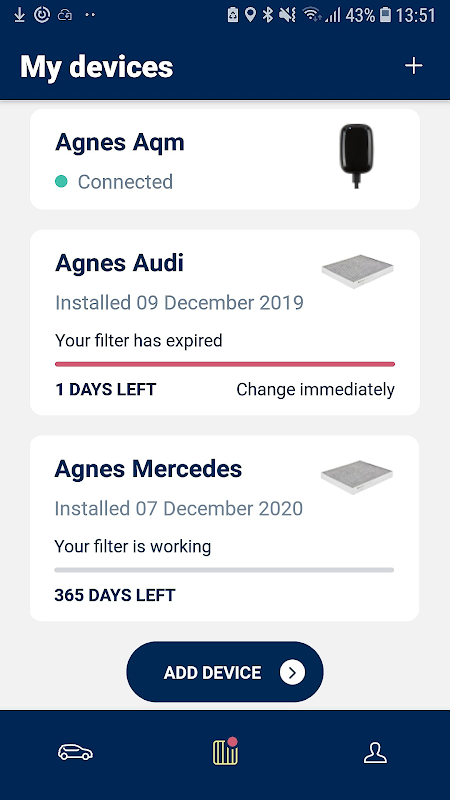
Task: Open the filter devices tab icon
Action: tap(226, 751)
